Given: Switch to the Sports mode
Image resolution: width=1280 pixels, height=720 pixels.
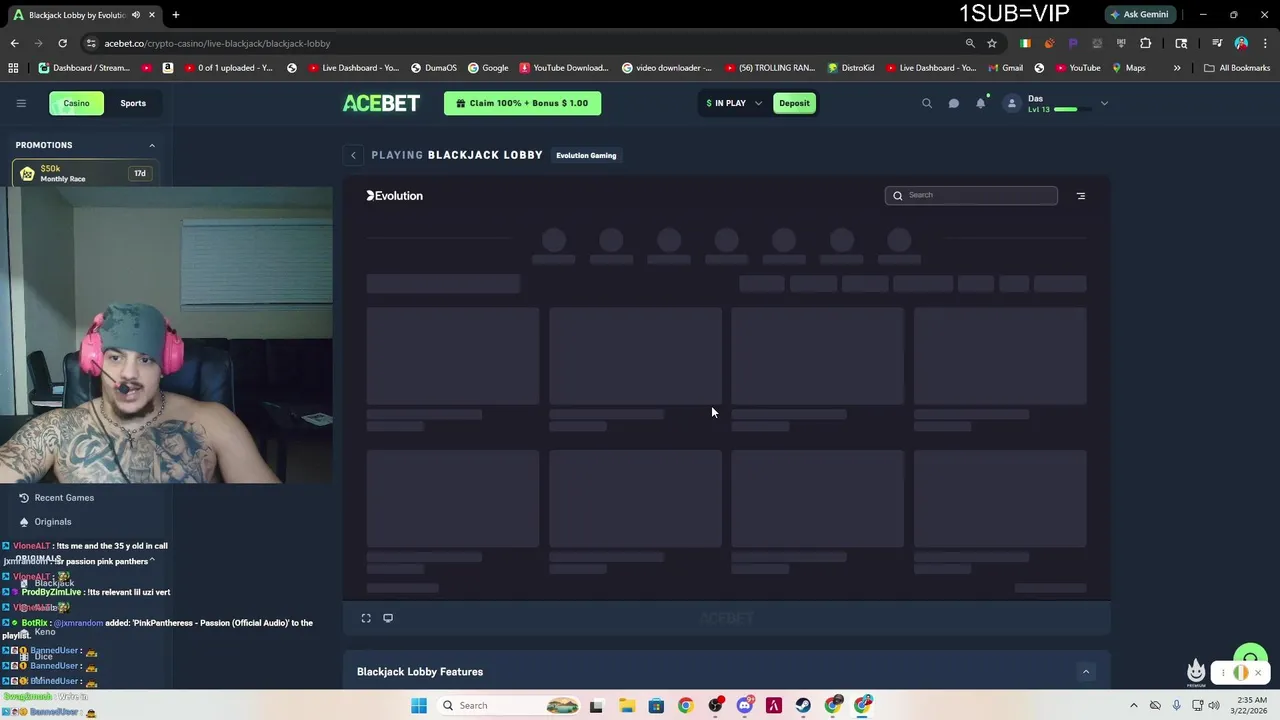Looking at the screenshot, I should point(133,103).
